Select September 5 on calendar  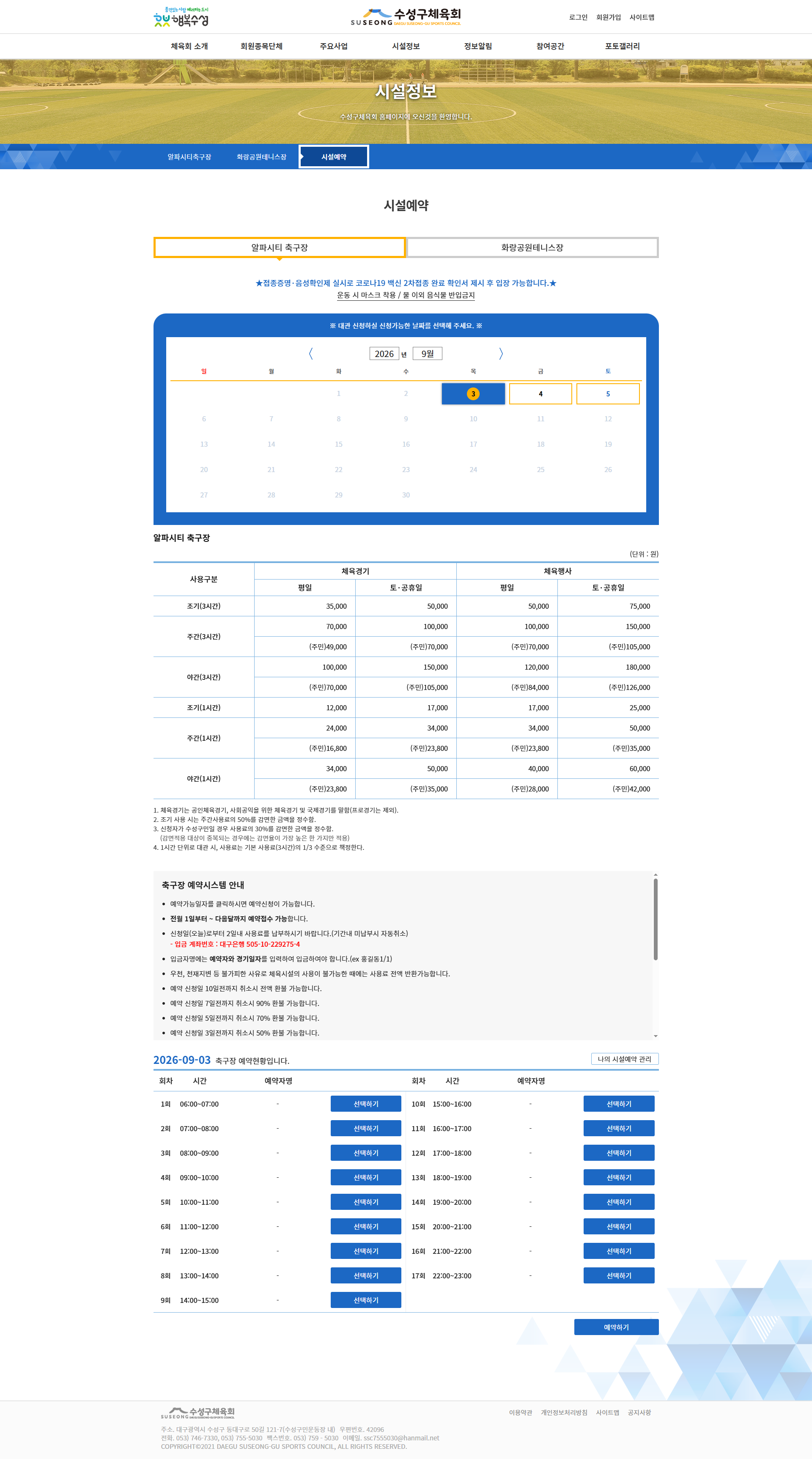click(x=608, y=394)
